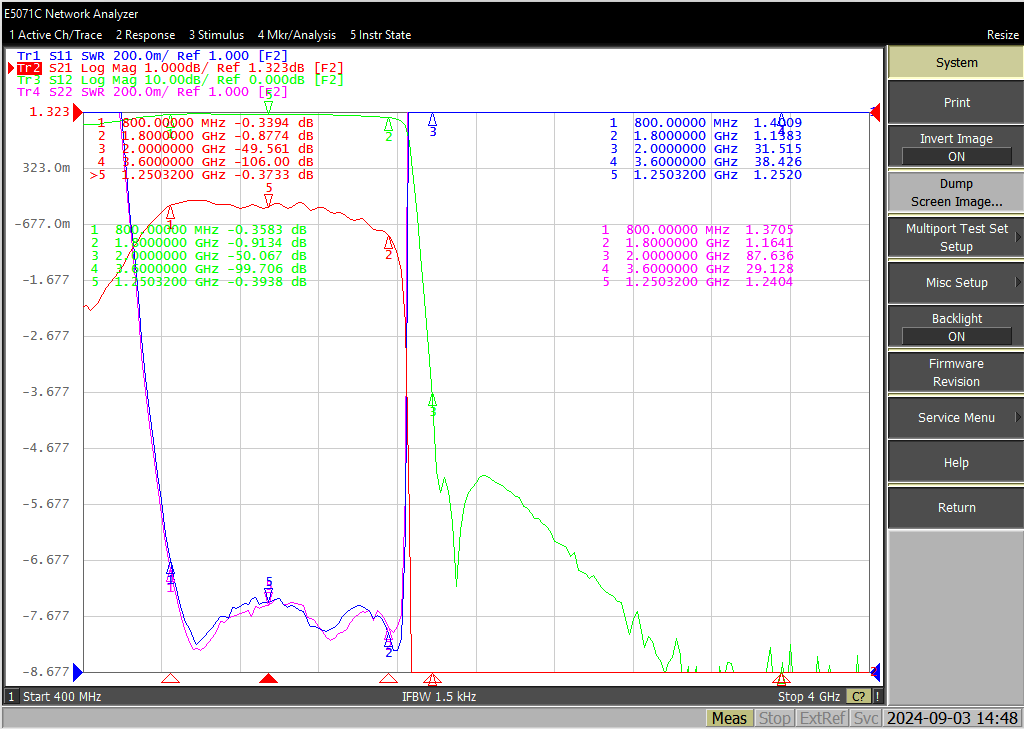This screenshot has width=1024, height=729.
Task: Select the solid red active marker 5 triangle on the frequency axis
Action: [268, 679]
